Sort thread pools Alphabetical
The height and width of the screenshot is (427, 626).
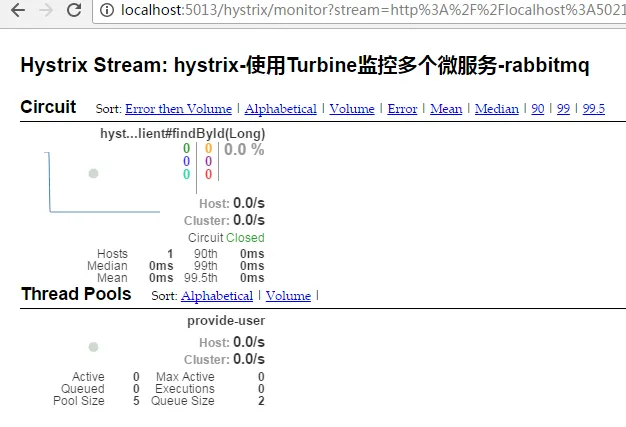217,296
